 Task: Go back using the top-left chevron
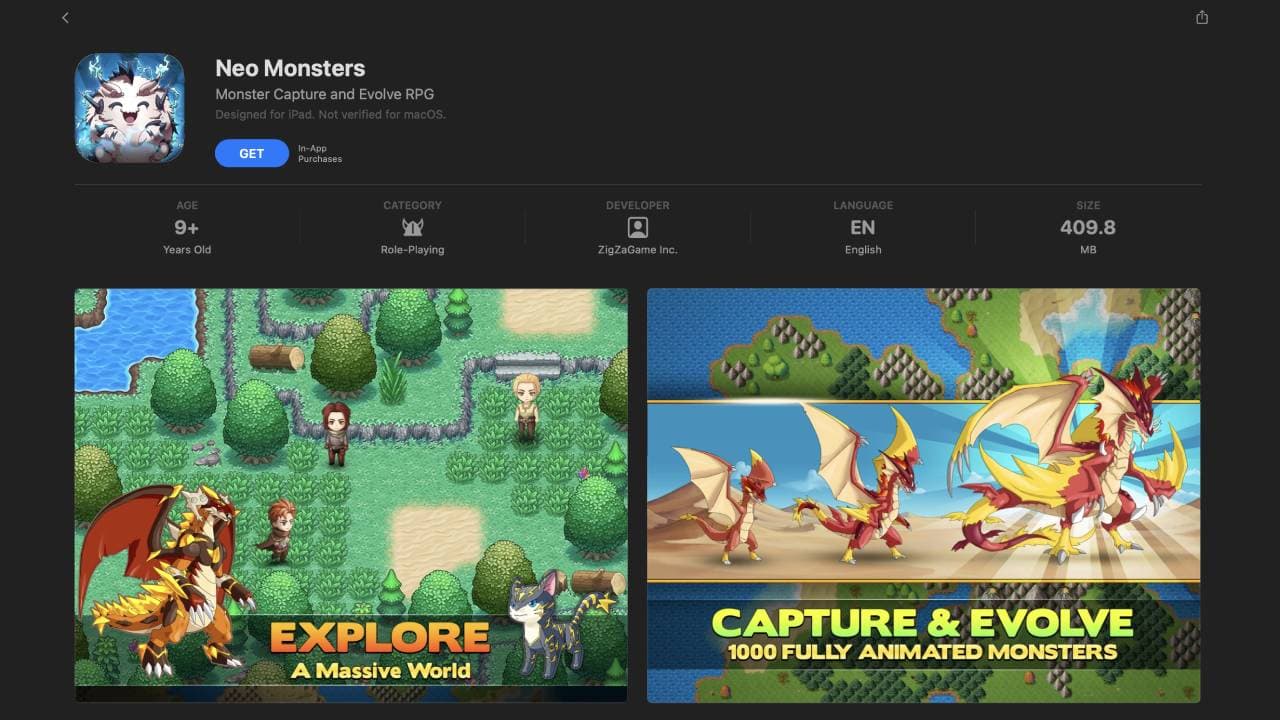66,18
